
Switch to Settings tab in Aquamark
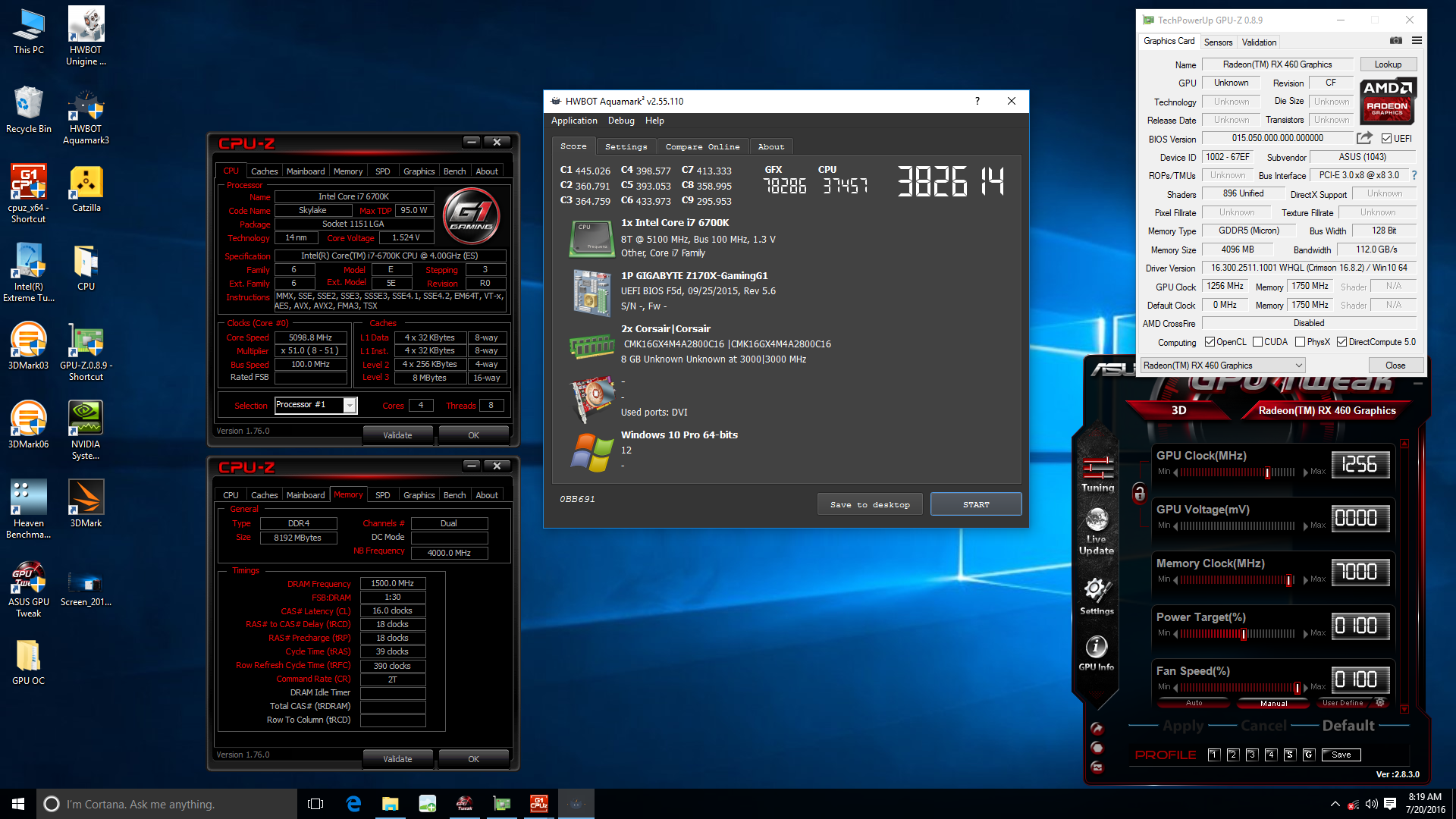tap(626, 146)
